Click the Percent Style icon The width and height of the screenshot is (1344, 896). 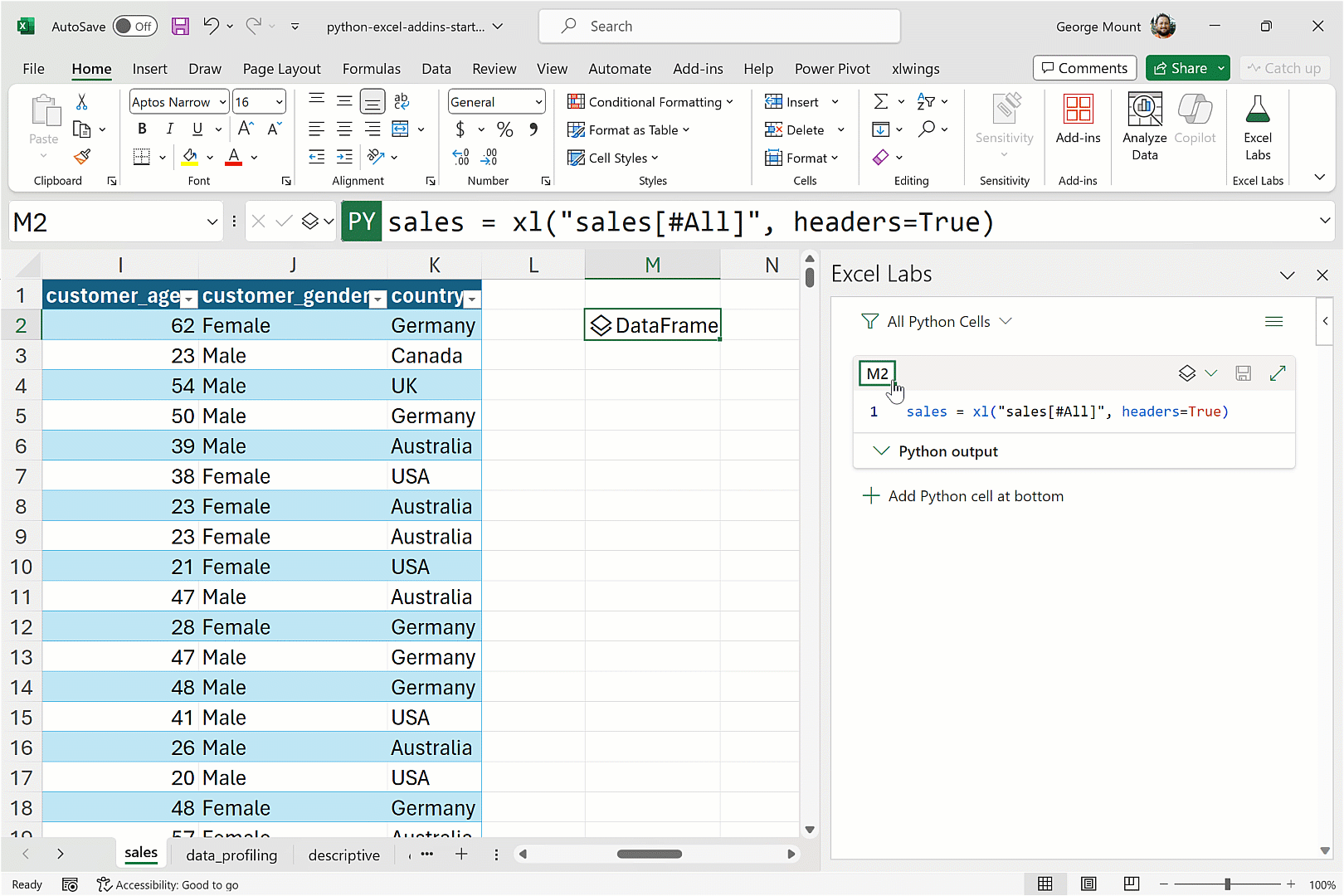pos(504,129)
